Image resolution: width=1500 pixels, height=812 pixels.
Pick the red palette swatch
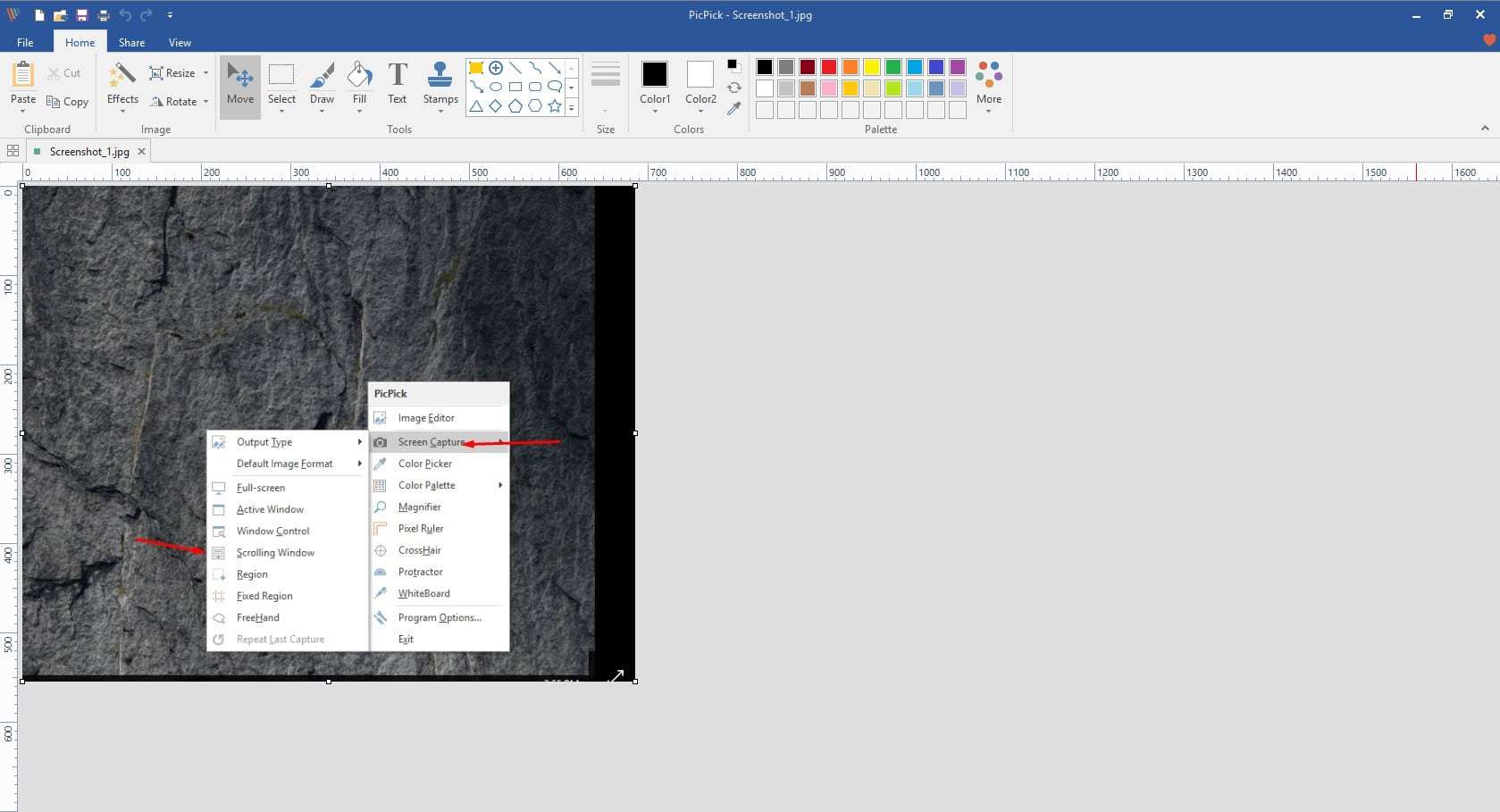coord(829,67)
